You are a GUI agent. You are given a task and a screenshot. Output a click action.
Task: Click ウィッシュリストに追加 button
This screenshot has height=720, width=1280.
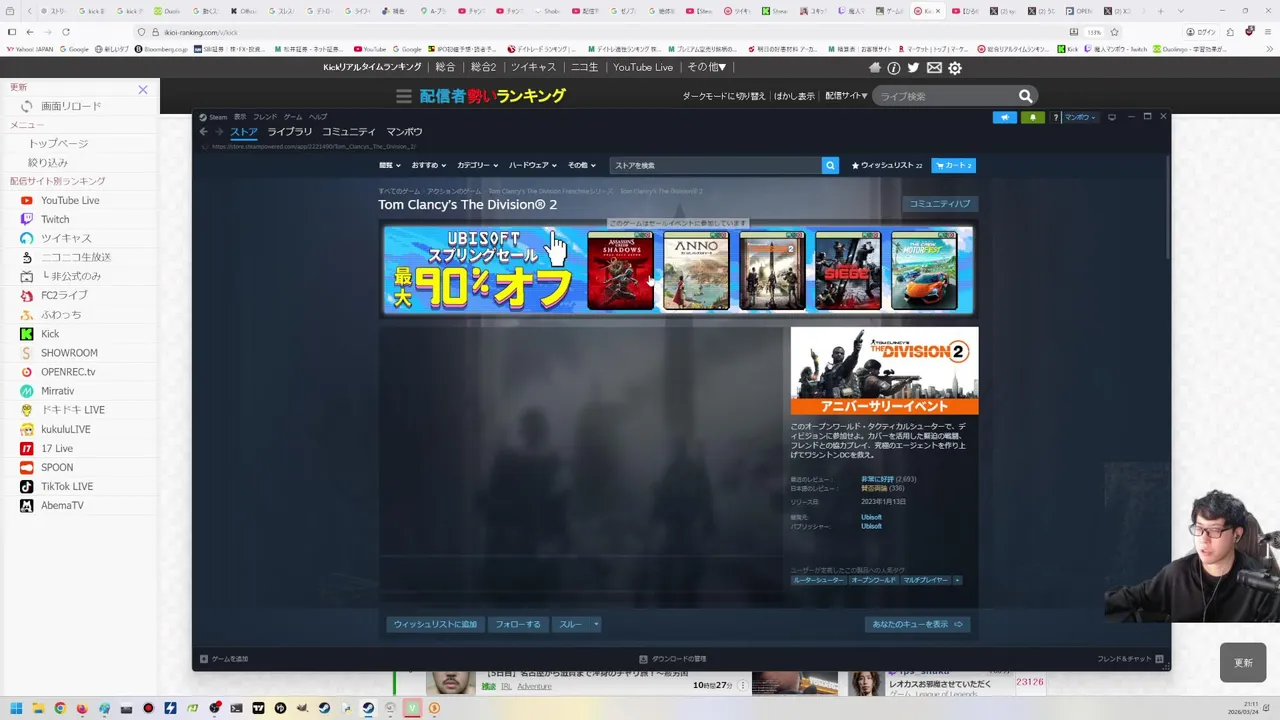pos(435,624)
